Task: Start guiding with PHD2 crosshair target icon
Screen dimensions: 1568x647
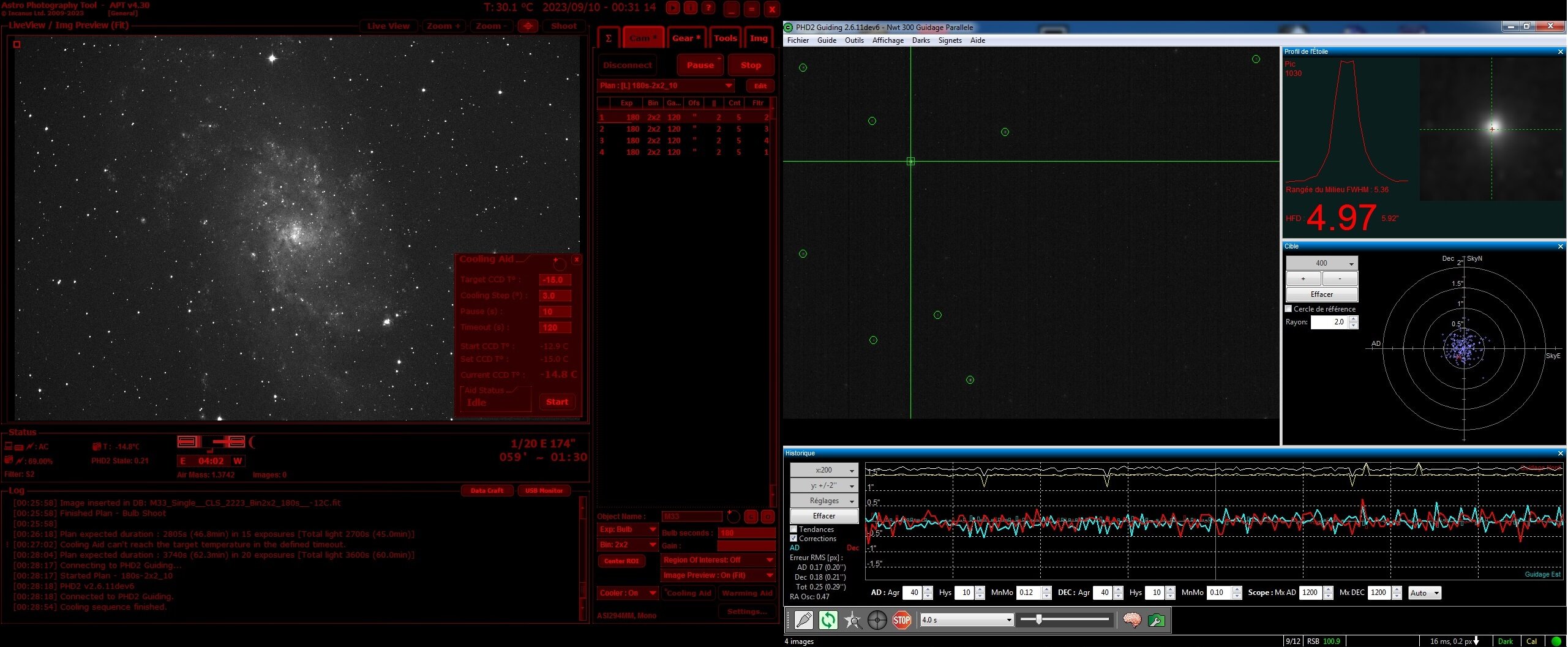Action: click(877, 620)
